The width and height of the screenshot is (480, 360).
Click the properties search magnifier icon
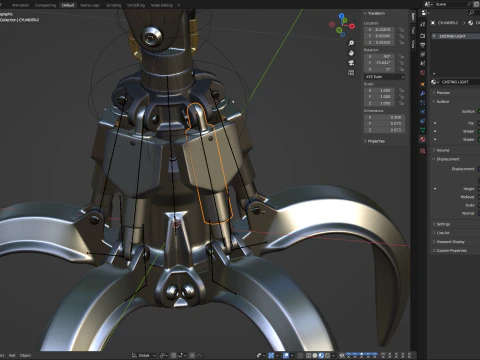[x=471, y=13]
